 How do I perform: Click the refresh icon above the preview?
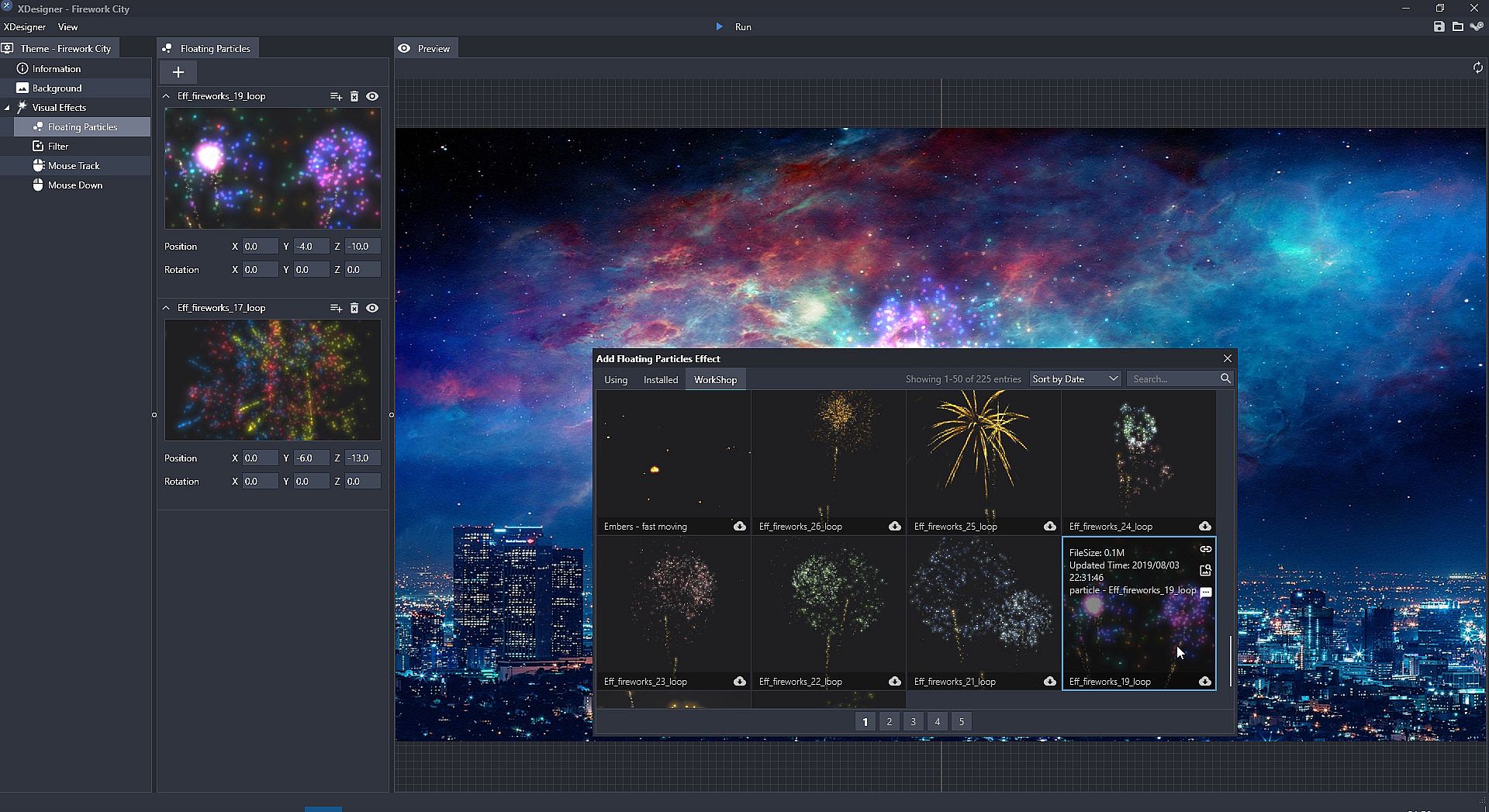1477,67
